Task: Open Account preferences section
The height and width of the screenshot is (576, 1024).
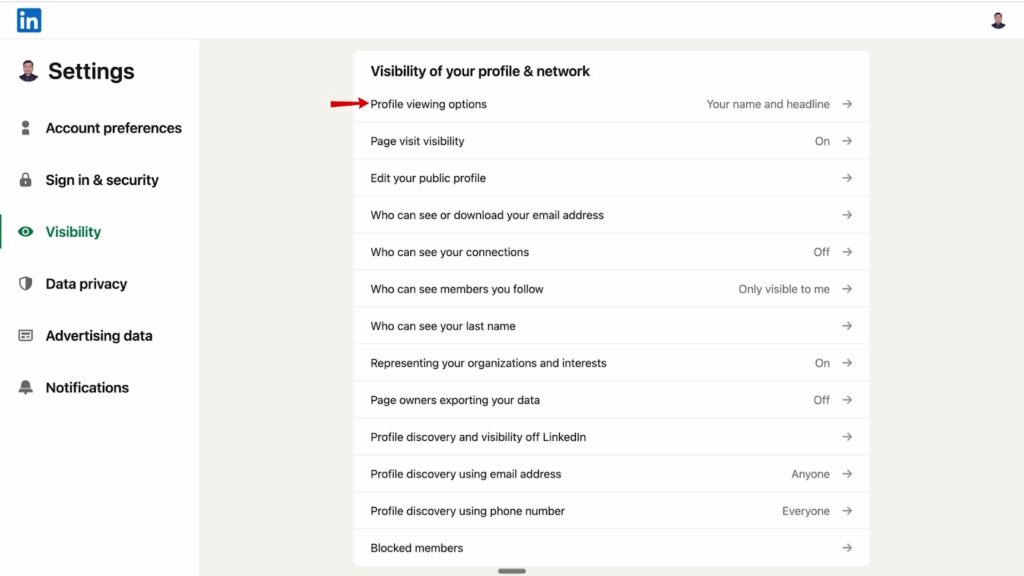Action: click(113, 128)
